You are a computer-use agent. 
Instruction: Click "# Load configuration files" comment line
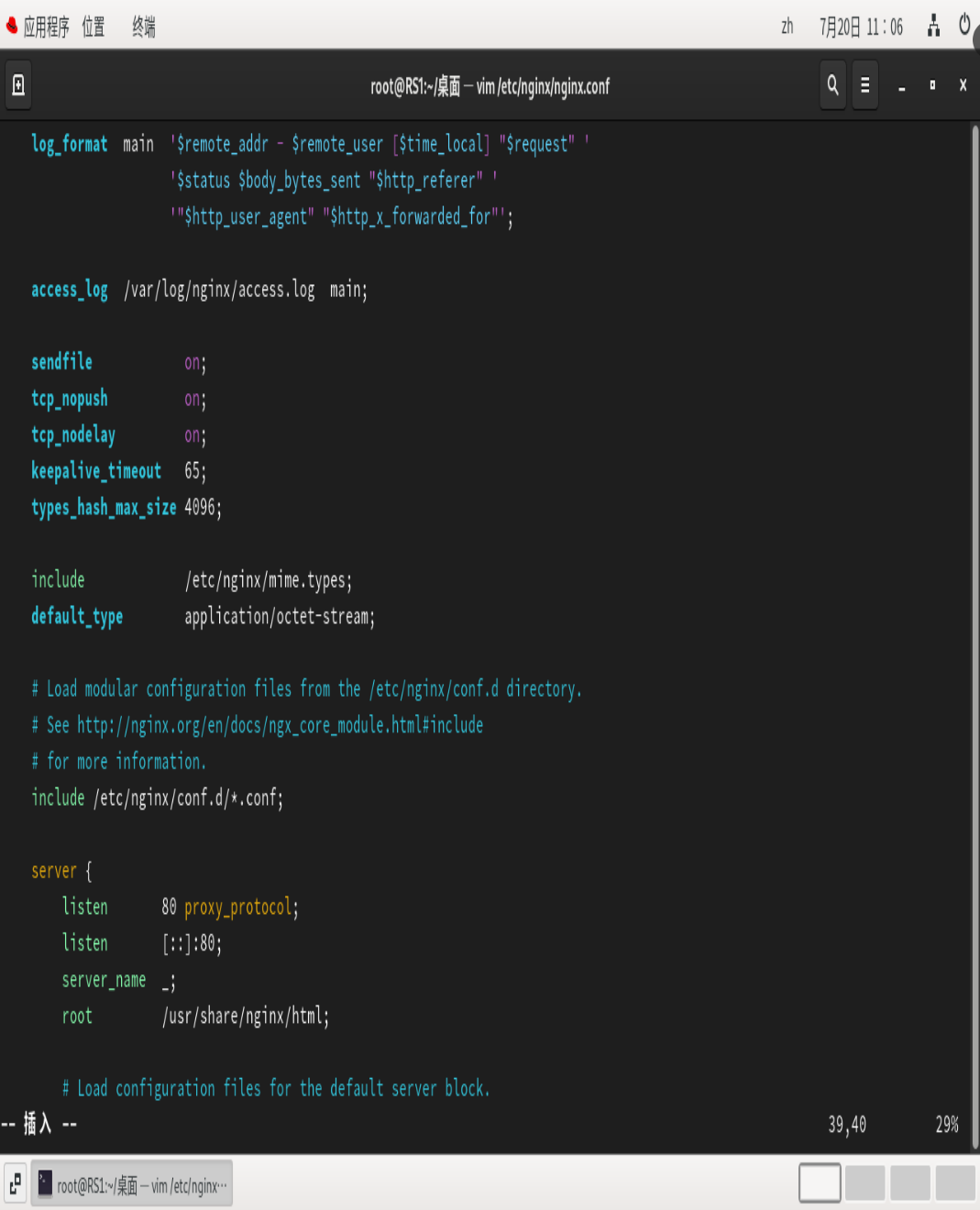[276, 1088]
